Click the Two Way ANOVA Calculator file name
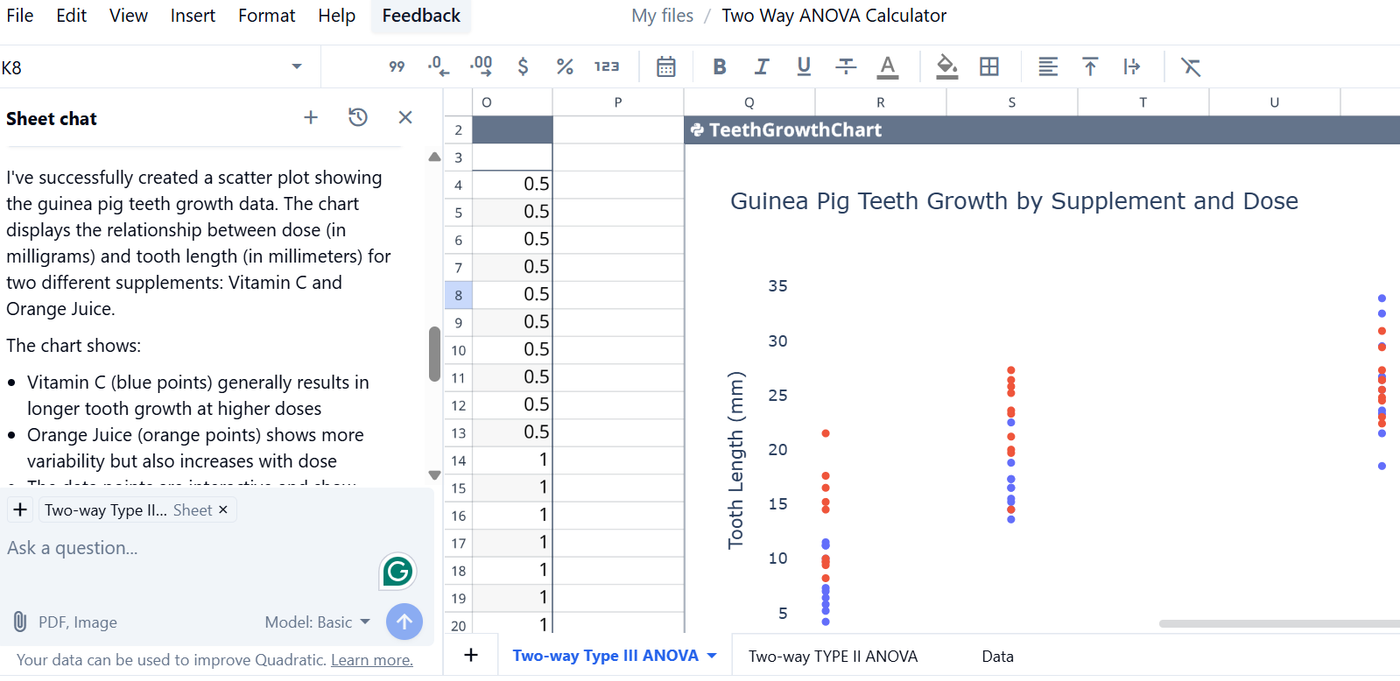The height and width of the screenshot is (681, 1400). click(x=834, y=16)
